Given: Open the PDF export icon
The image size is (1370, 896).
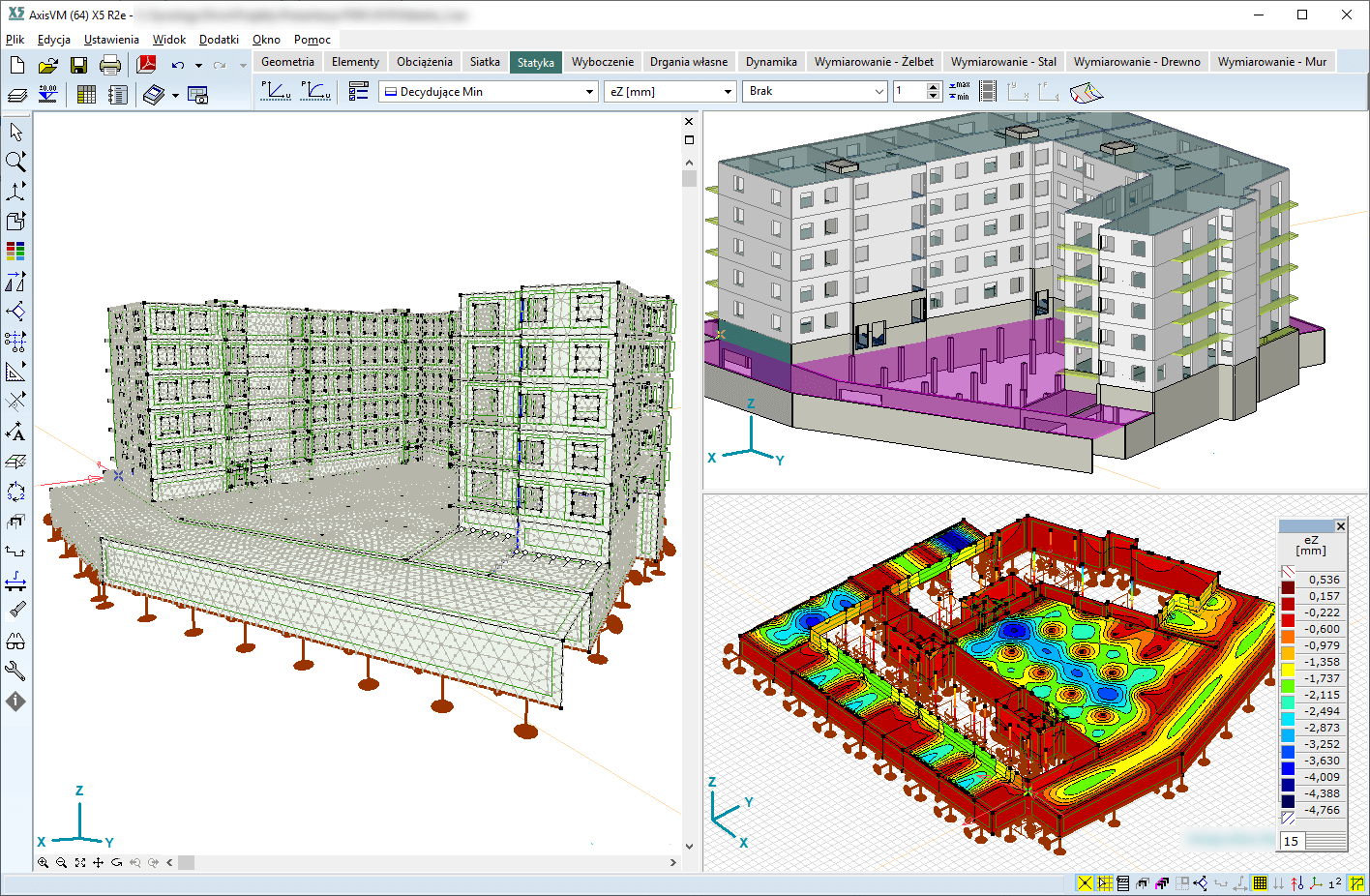Looking at the screenshot, I should pyautogui.click(x=146, y=65).
